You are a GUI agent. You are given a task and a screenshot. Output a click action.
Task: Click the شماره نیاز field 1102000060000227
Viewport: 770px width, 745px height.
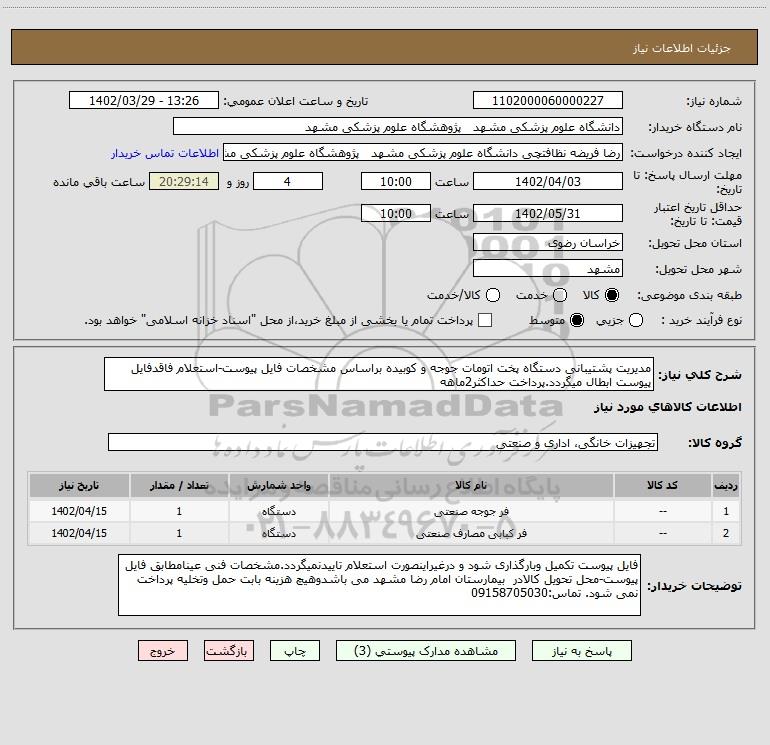coord(548,100)
